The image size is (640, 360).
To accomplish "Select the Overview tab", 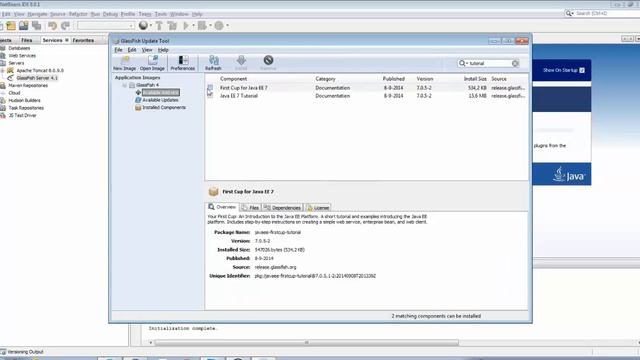I will click(x=222, y=207).
